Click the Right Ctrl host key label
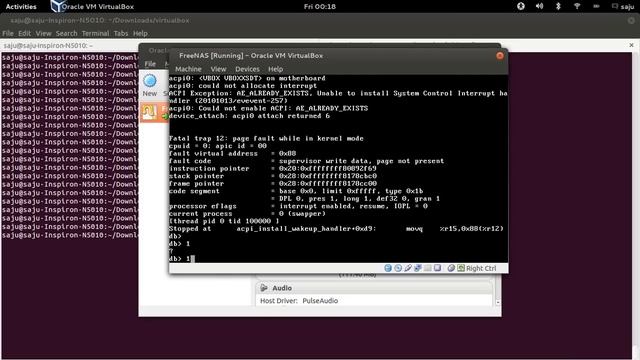This screenshot has height=360, width=640. click(x=481, y=268)
